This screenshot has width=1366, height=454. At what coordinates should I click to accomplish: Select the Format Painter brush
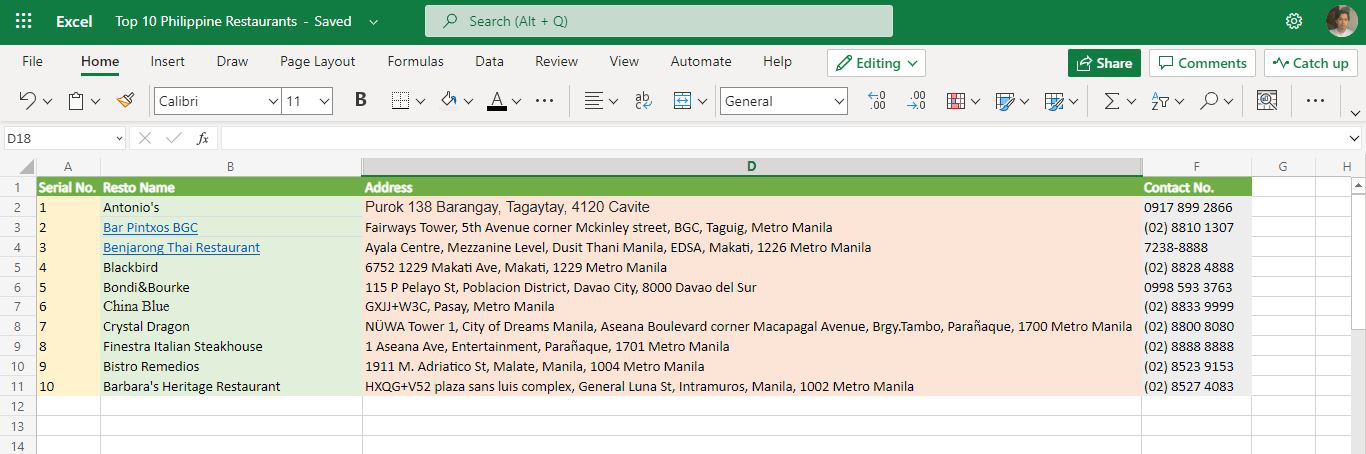coord(125,101)
